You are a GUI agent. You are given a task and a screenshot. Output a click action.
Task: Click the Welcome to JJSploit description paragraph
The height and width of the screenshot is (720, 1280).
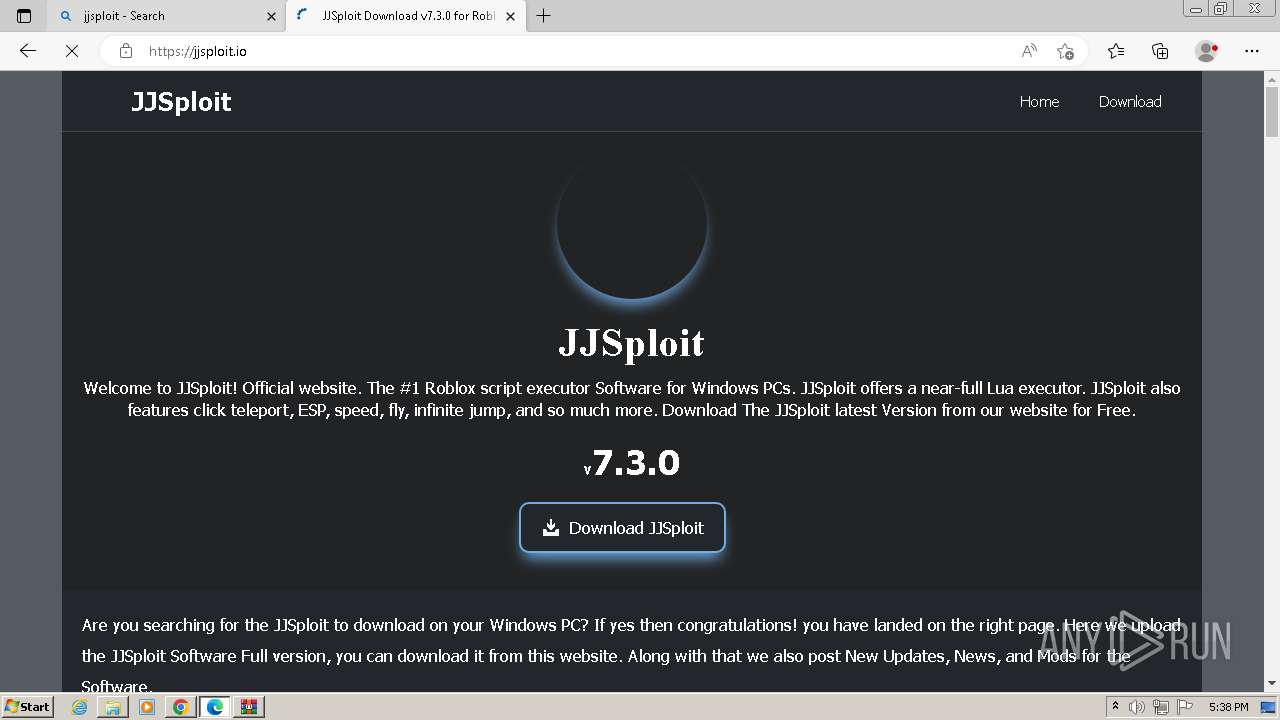(x=632, y=399)
